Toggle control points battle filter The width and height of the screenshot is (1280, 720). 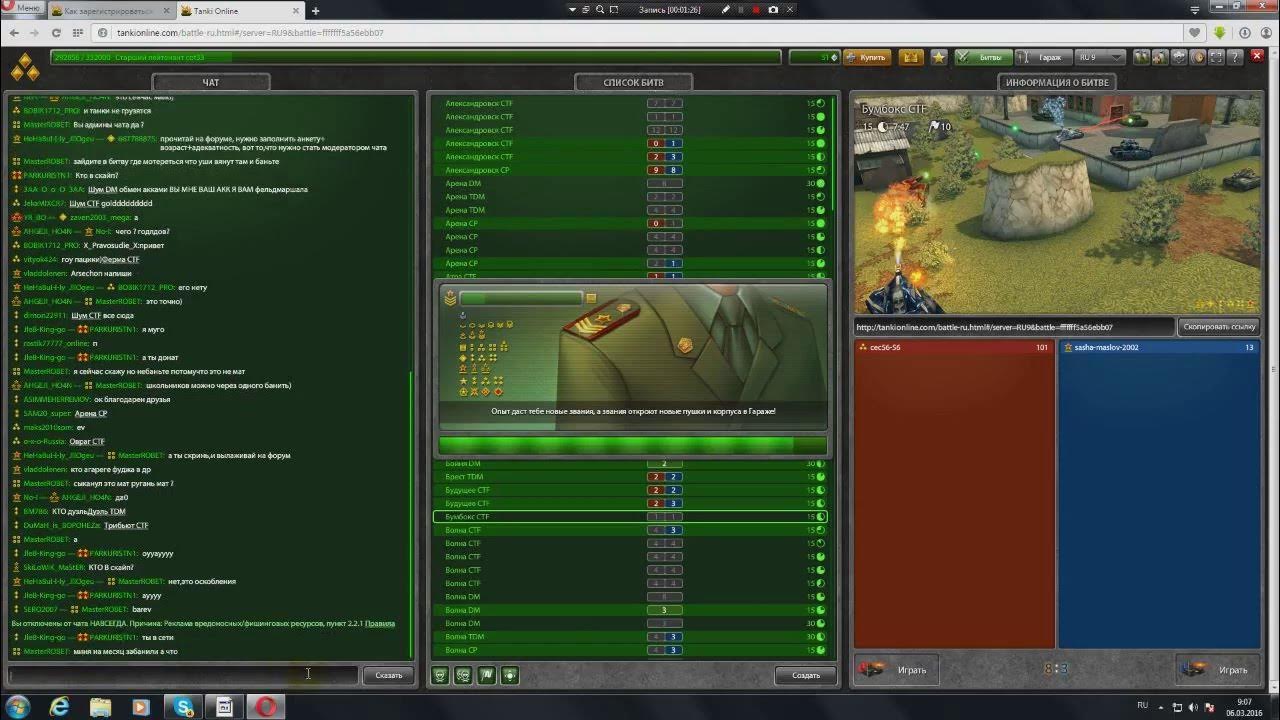pos(511,675)
